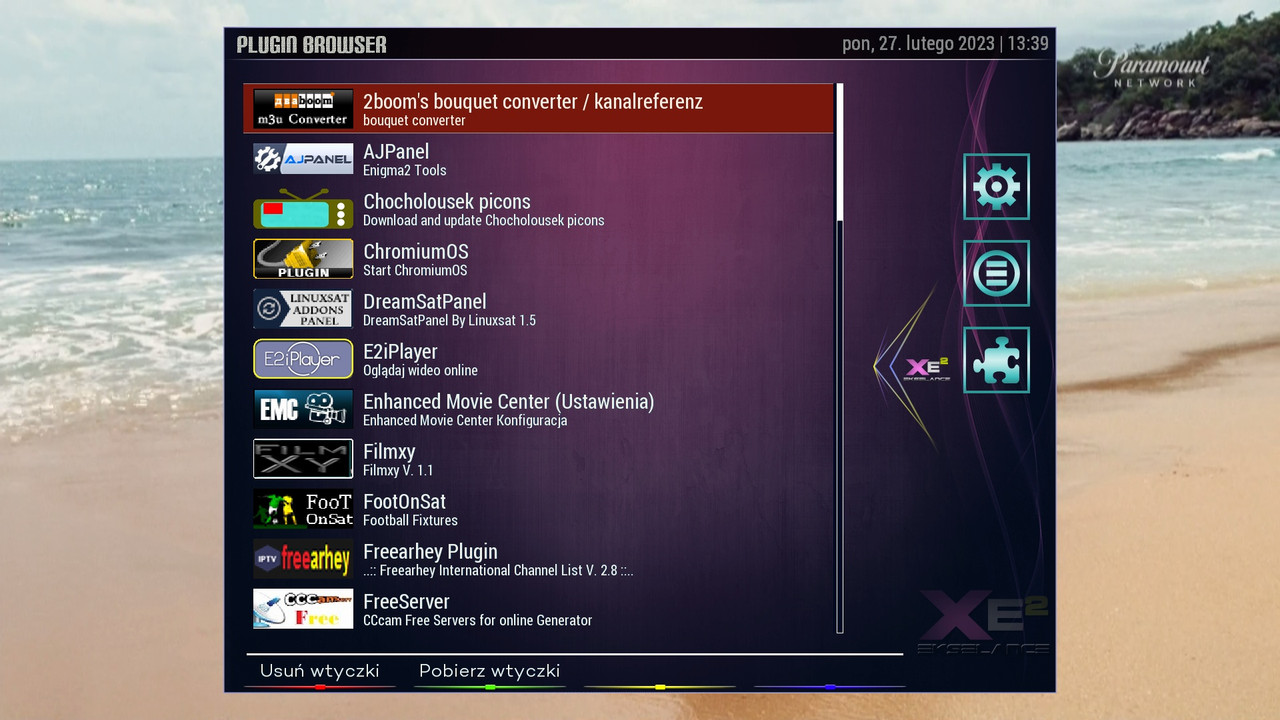Open the ChromiumOS plugin icon
The height and width of the screenshot is (720, 1280).
[x=303, y=259]
